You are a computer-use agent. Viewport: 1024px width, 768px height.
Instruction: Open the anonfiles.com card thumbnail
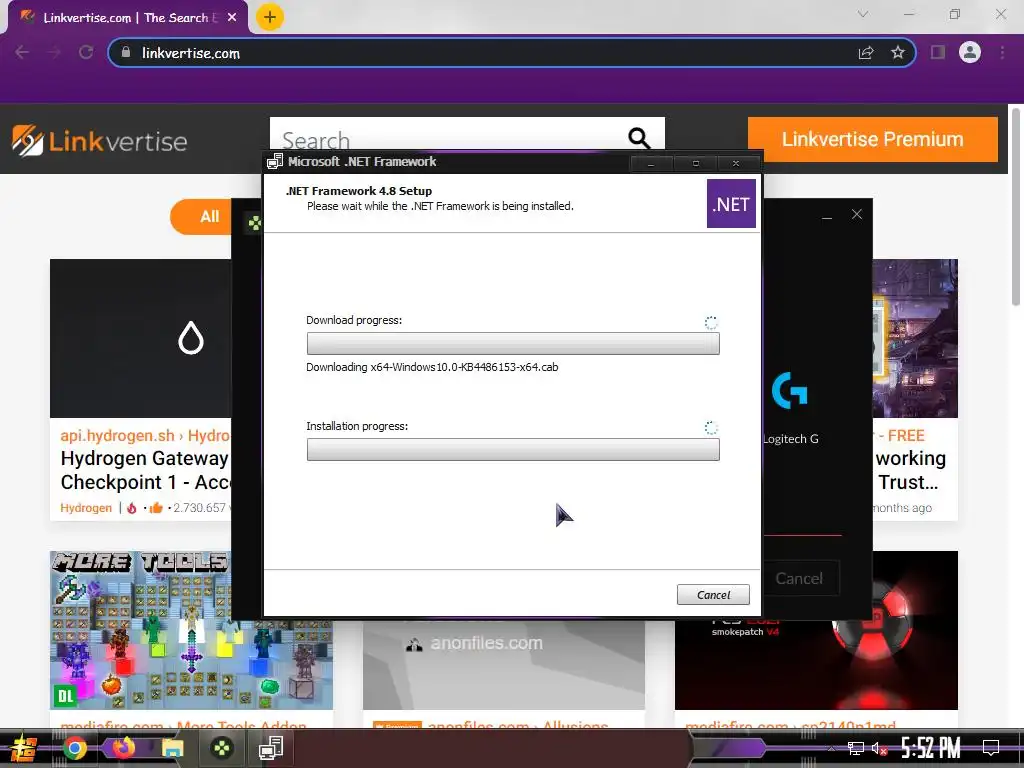pos(504,664)
